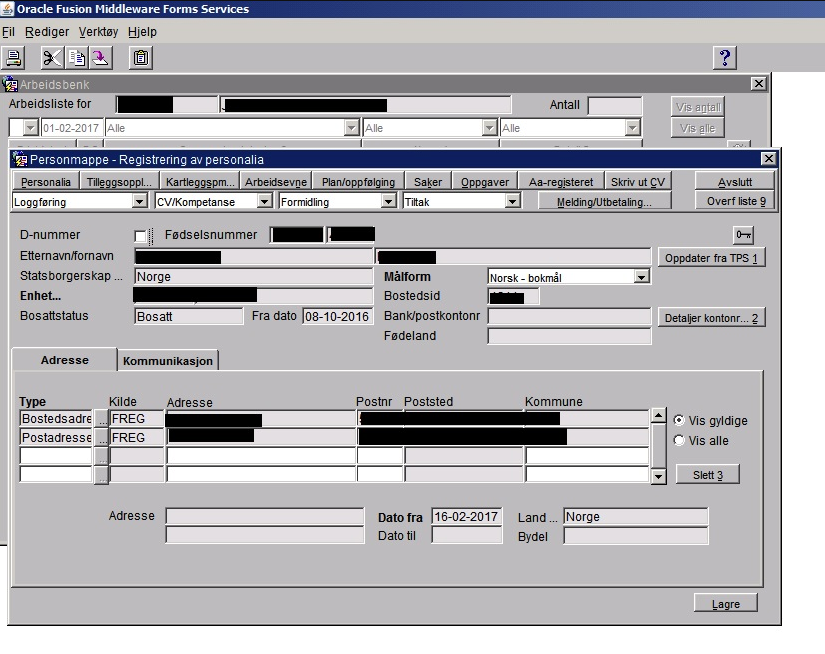Open small dropdown left of date 01-02-2017
This screenshot has height=654, width=825.
31,127
